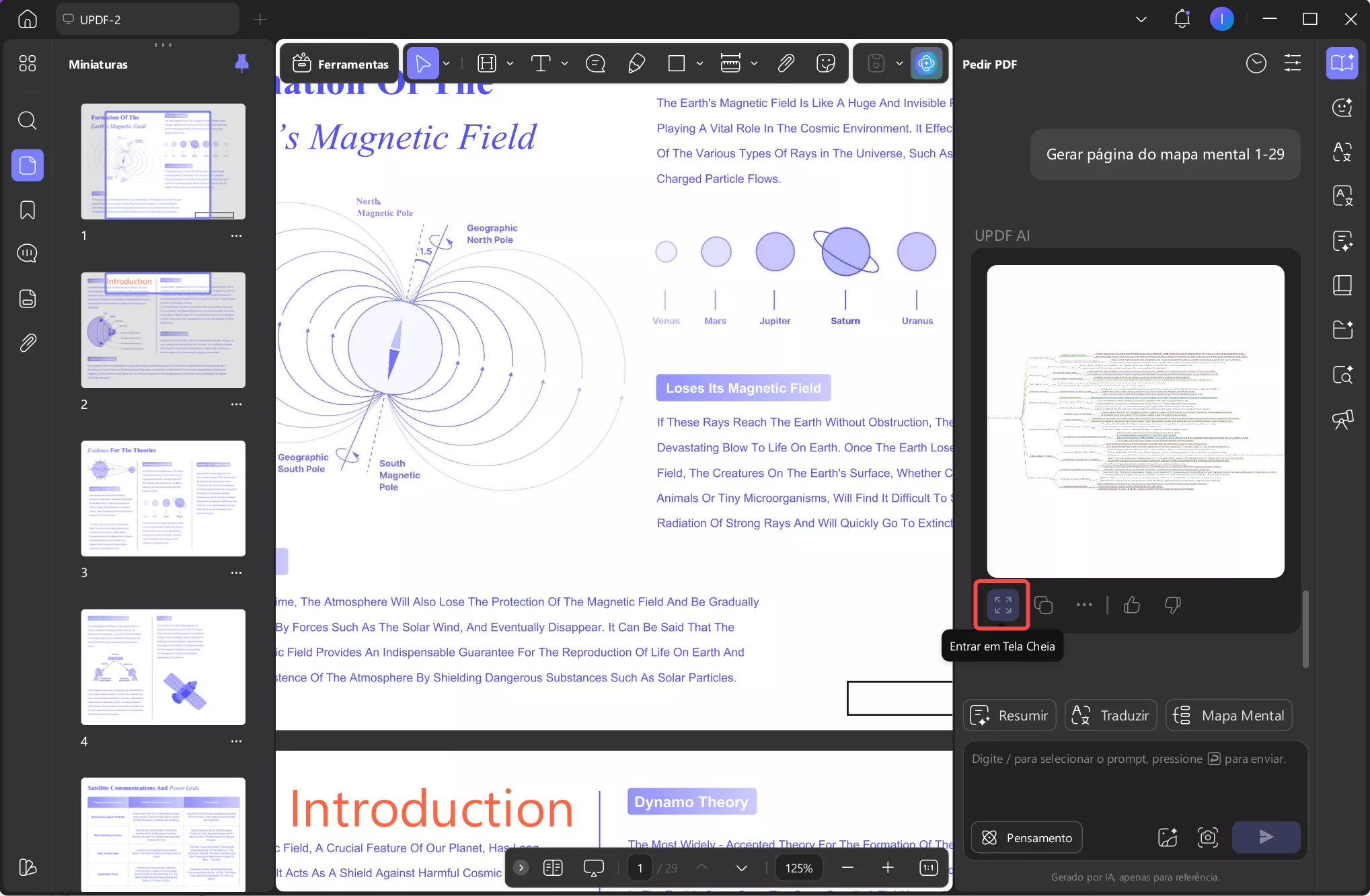1370x896 pixels.
Task: Open the bookmarks sidebar panel
Action: click(x=28, y=210)
